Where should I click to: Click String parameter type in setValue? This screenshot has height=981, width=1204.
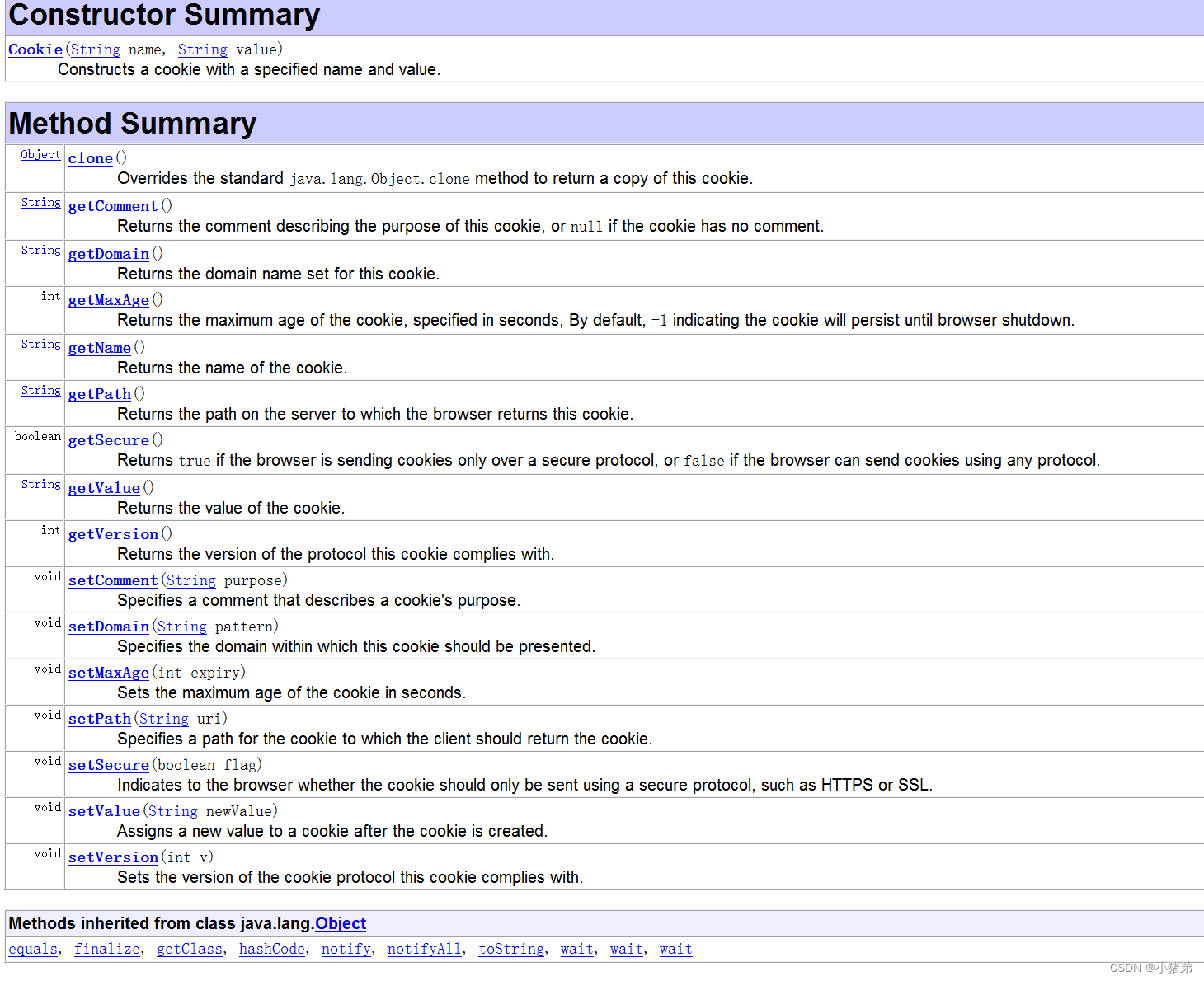173,811
